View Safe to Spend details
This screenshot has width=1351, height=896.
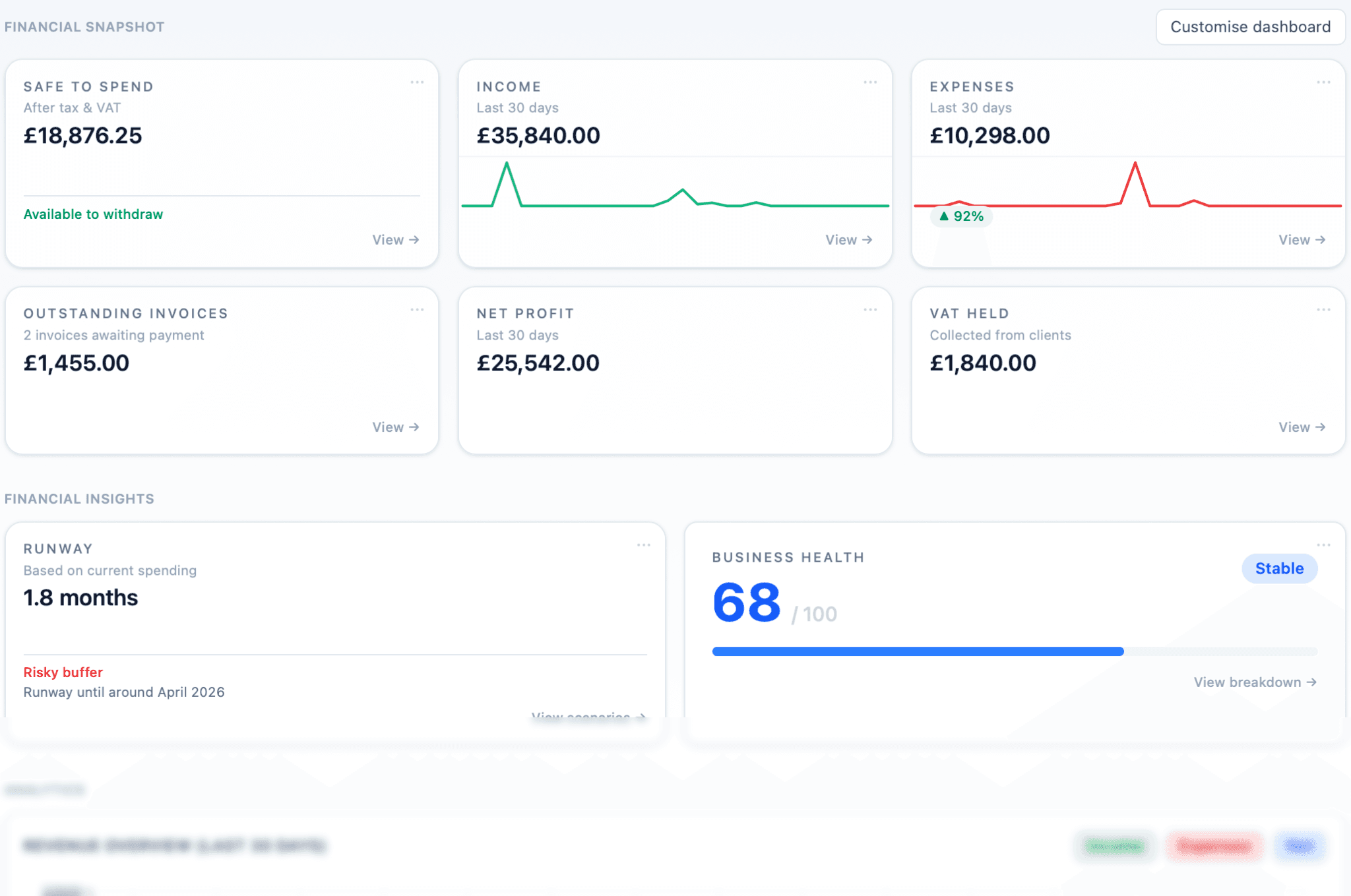click(394, 239)
